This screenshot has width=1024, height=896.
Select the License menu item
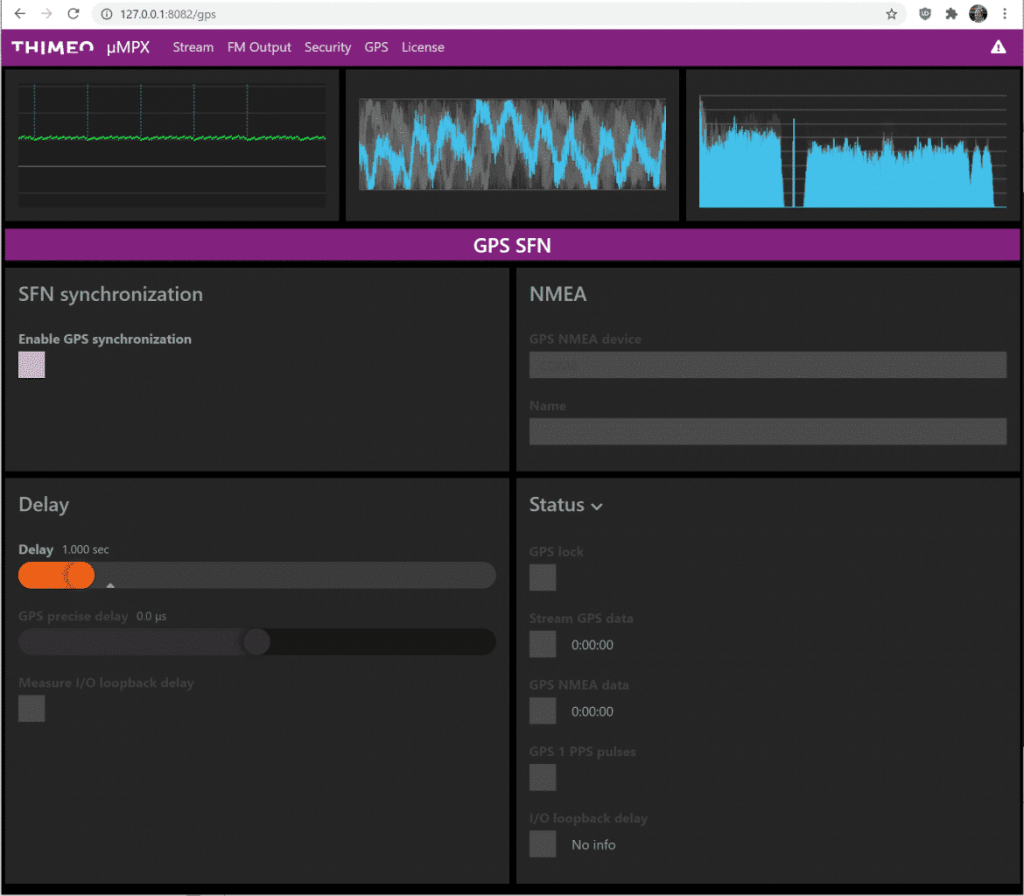pos(422,47)
